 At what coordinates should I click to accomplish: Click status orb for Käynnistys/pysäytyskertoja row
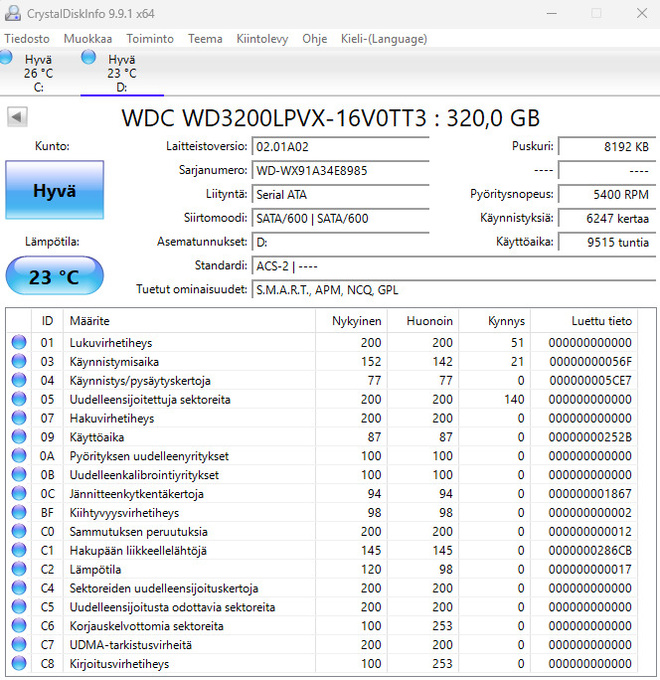[19, 380]
